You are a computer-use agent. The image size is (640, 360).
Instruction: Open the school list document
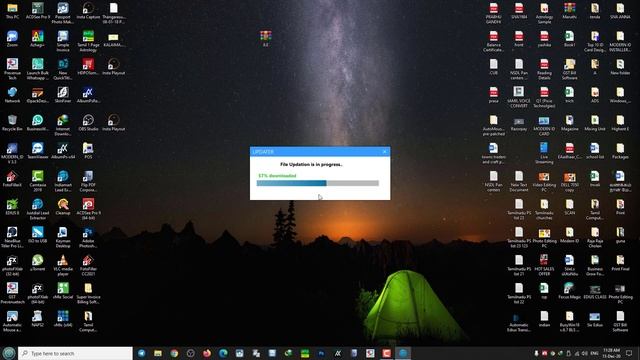click(595, 151)
